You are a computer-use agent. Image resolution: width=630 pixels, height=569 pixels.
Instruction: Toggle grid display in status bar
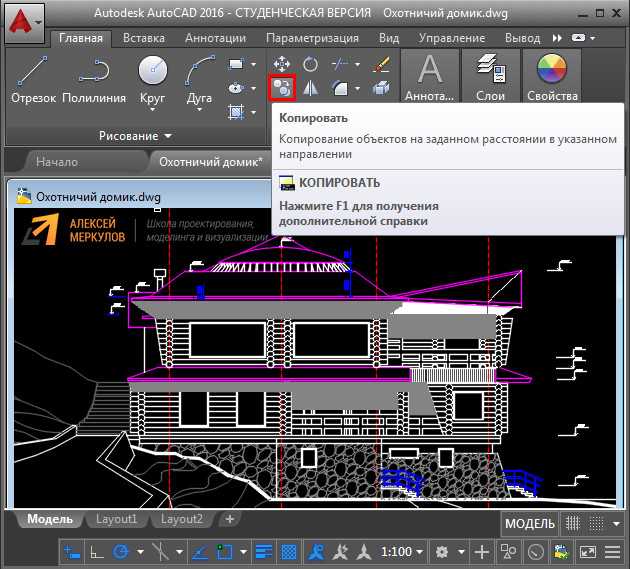[575, 524]
